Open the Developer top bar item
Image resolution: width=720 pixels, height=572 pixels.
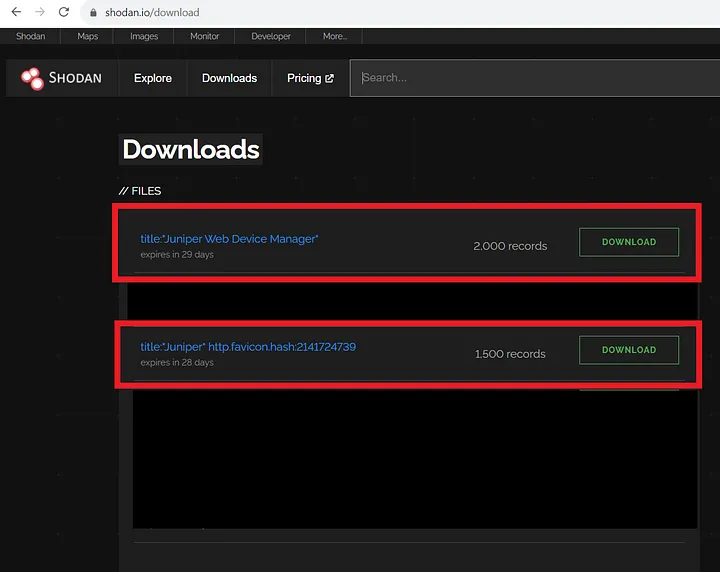(270, 36)
